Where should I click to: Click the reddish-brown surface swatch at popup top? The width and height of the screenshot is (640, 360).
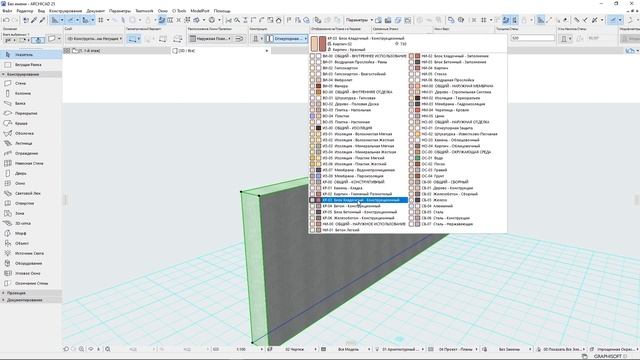(x=322, y=43)
